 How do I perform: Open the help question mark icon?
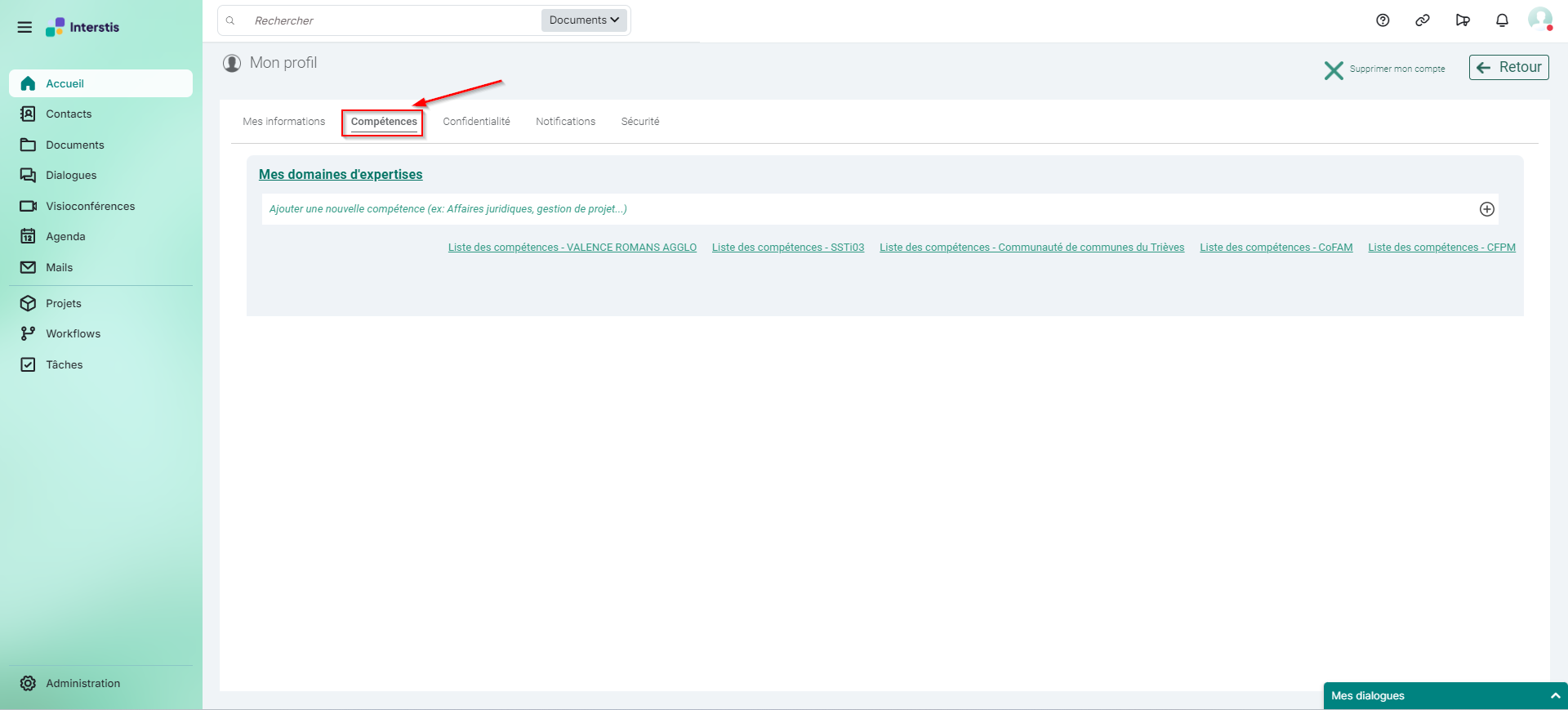pyautogui.click(x=1383, y=20)
